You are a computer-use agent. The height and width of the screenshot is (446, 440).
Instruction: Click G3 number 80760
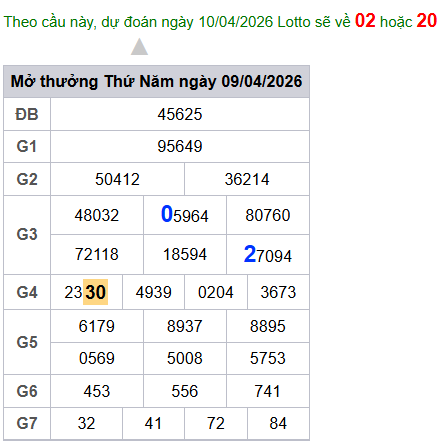pos(268,215)
